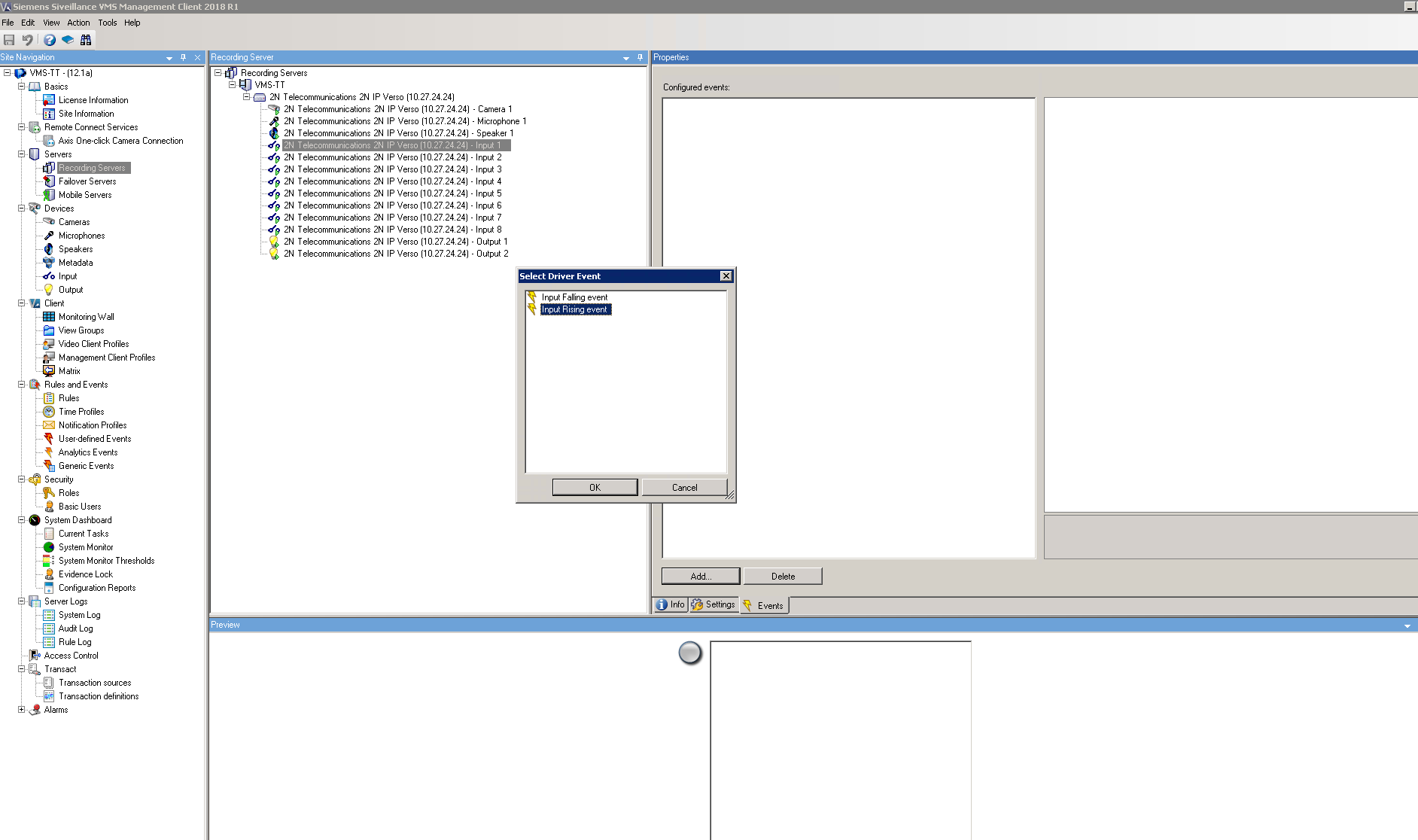Image resolution: width=1418 pixels, height=840 pixels.
Task: Click the Cameras device icon
Action: 49,222
